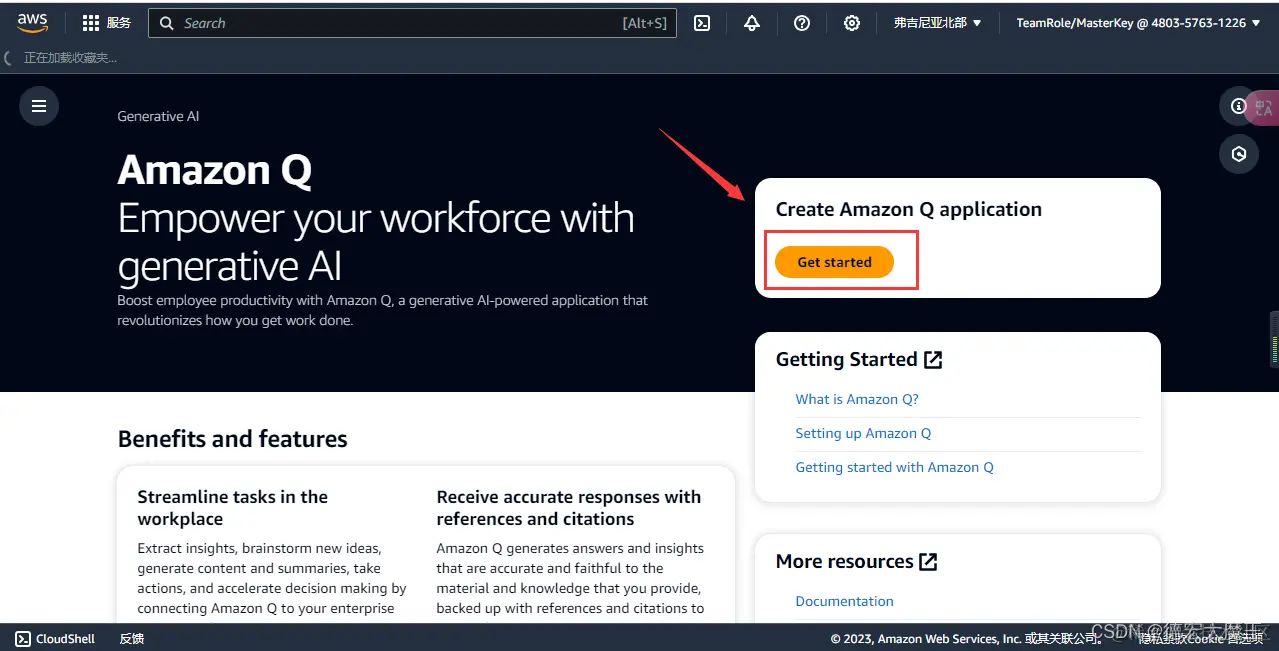Open the settings gear icon

click(852, 23)
